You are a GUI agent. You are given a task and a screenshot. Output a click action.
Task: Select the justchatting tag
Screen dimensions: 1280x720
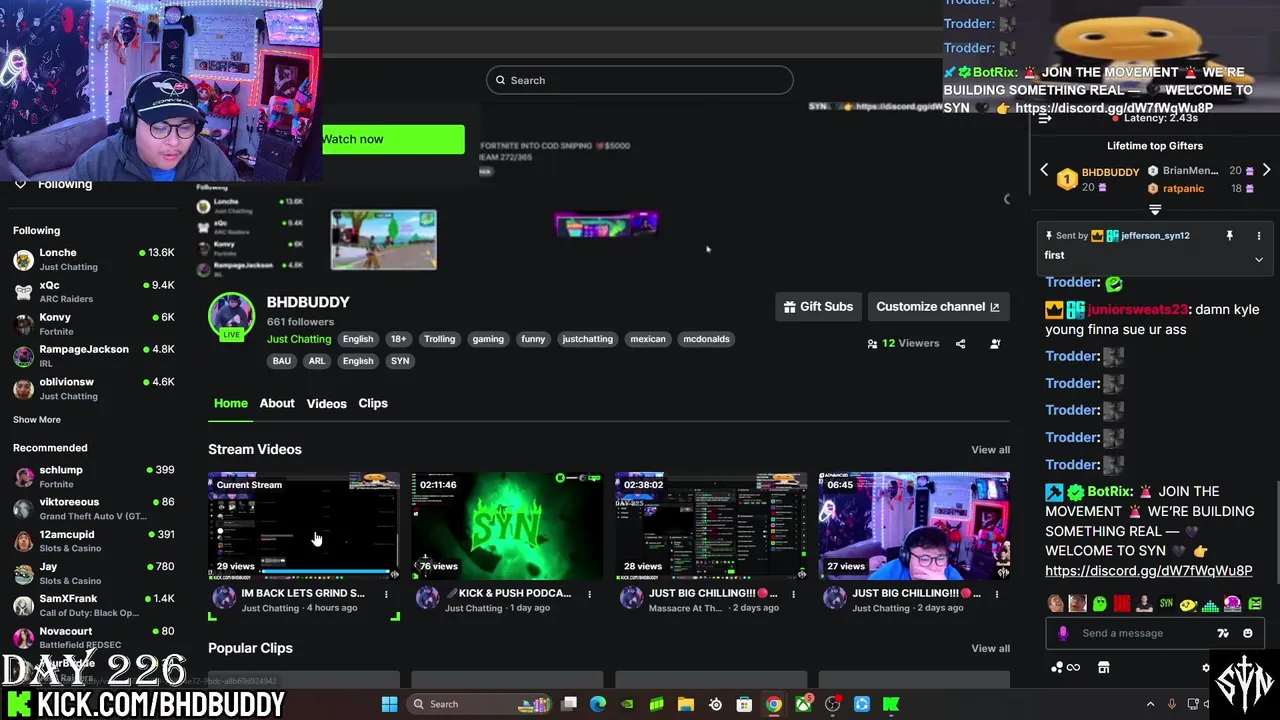pos(587,339)
